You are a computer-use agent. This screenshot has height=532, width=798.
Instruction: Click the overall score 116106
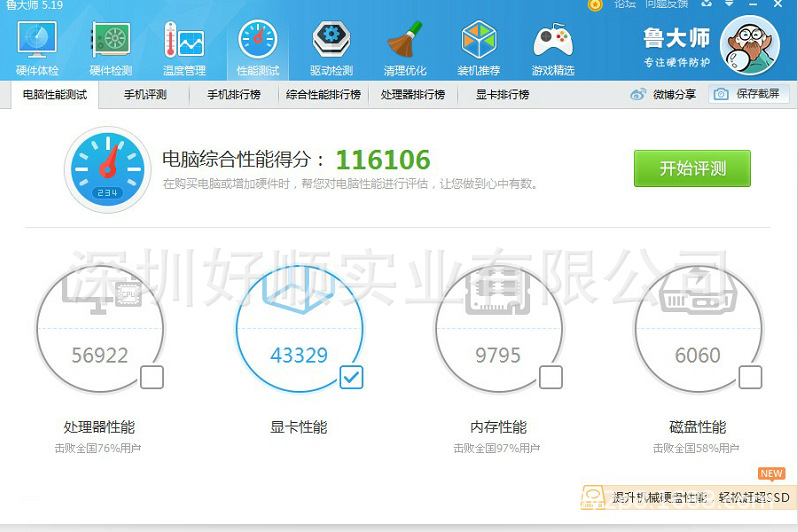(383, 160)
